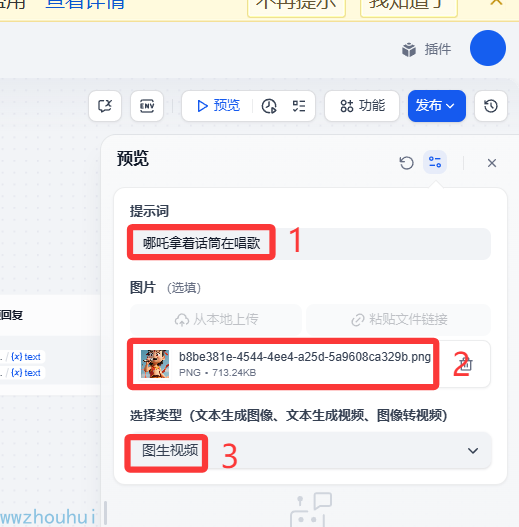Click the chevron on the type selector
Screen dimensions: 519x527
coord(473,450)
